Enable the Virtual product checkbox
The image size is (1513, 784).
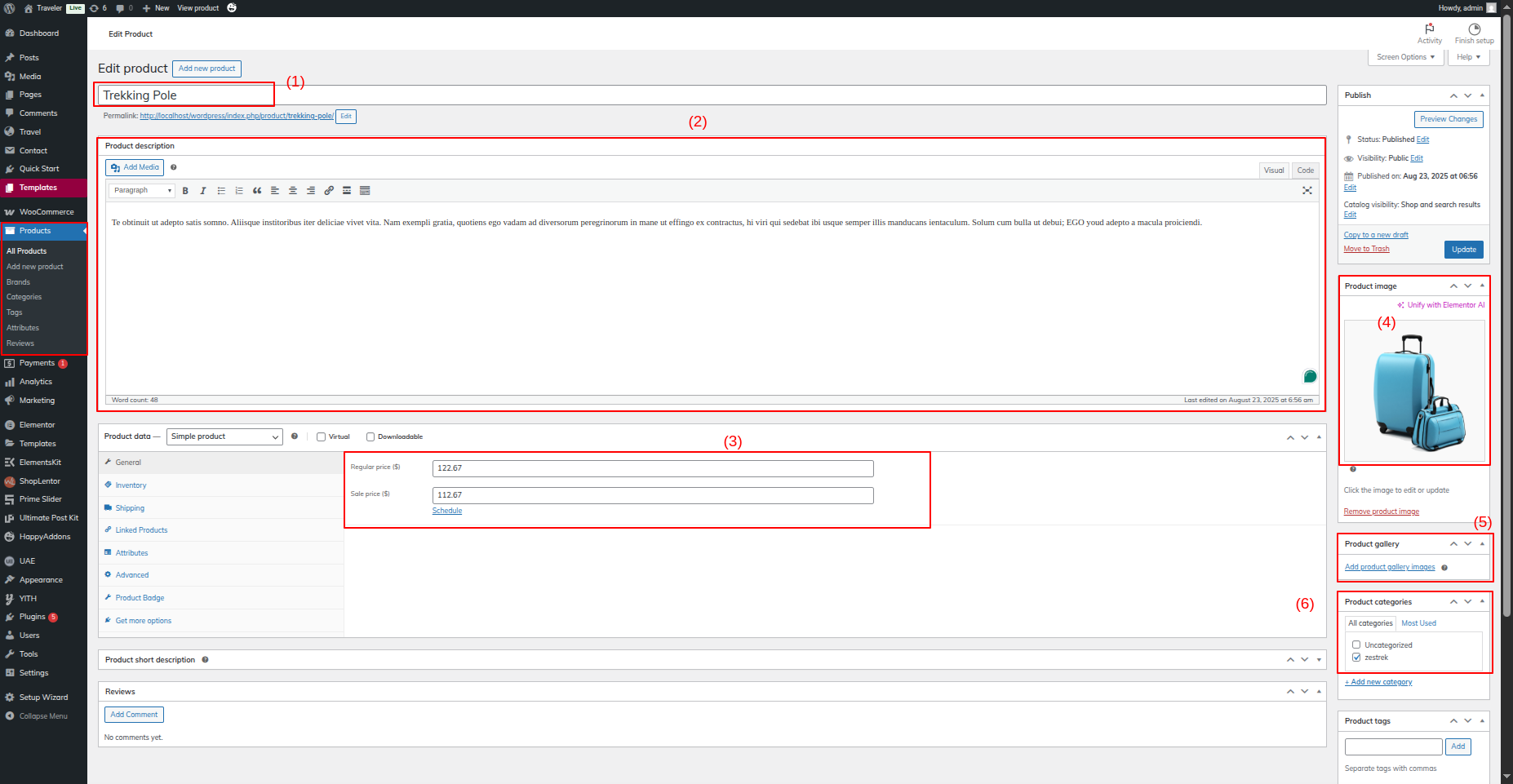pos(322,437)
